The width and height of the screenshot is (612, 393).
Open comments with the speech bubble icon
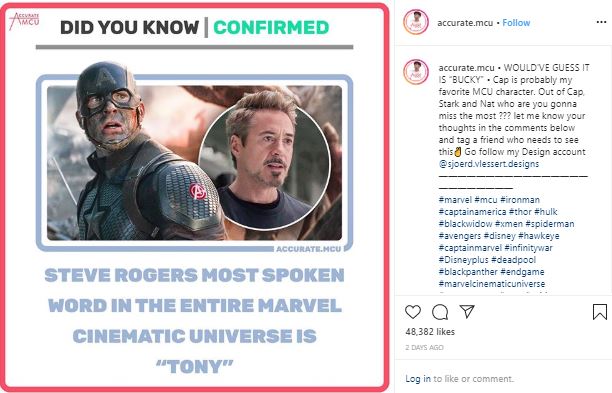point(440,312)
